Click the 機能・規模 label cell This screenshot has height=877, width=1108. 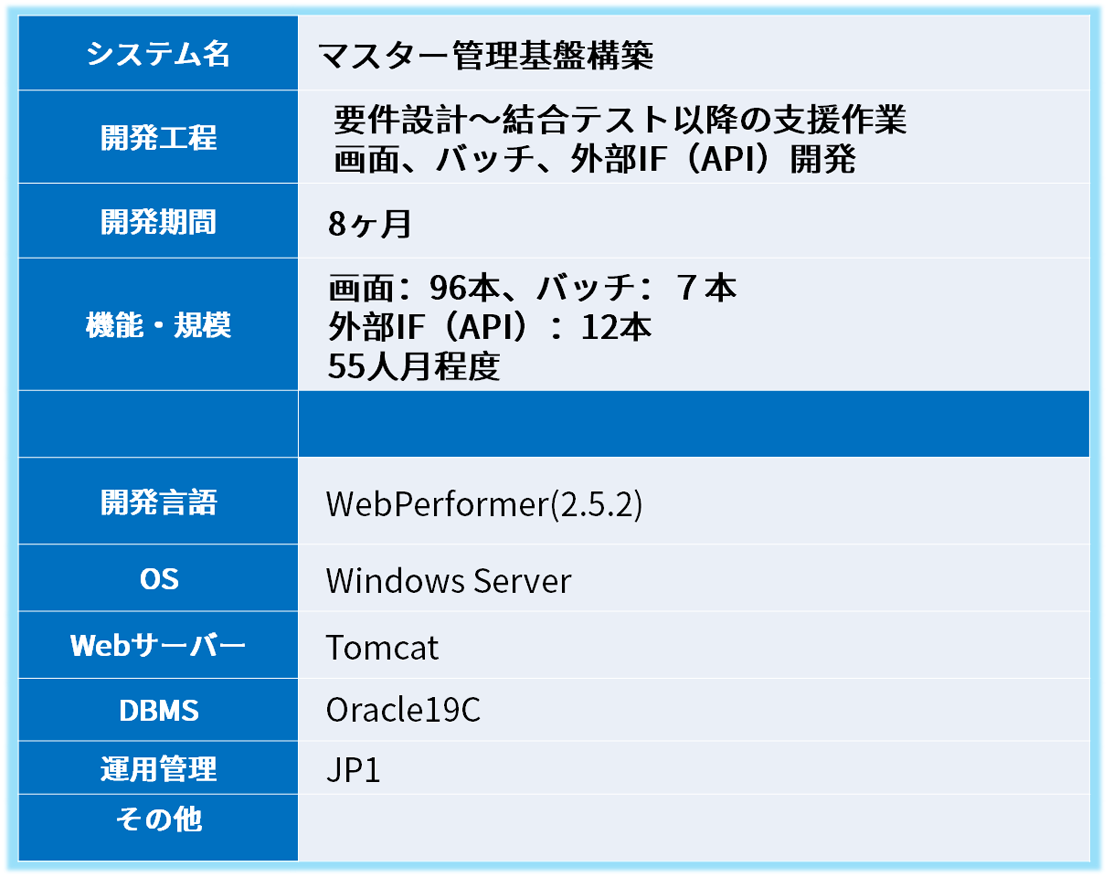[x=158, y=325]
